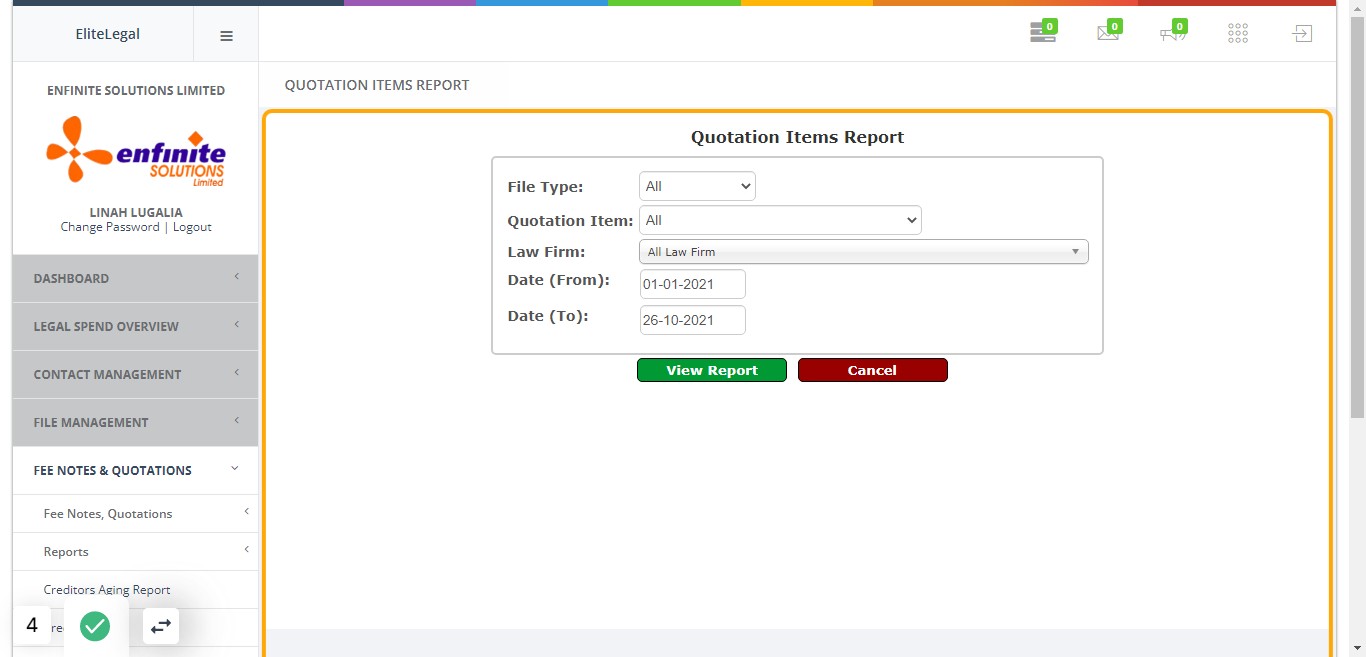Viewport: 1366px width, 657px height.
Task: Open the Quotation Item dropdown
Action: tap(780, 220)
